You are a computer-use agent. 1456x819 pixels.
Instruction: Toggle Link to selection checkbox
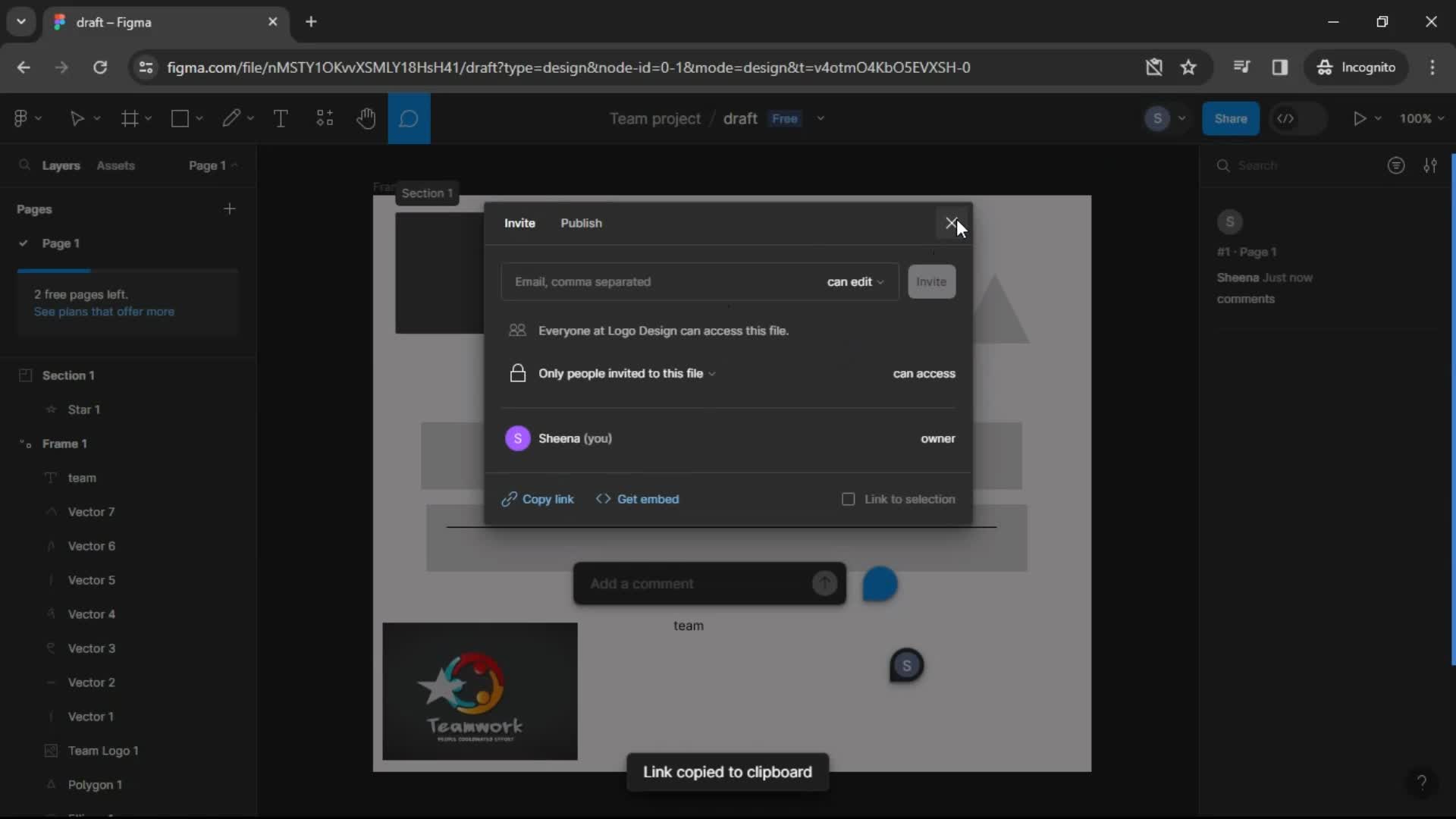coord(848,499)
